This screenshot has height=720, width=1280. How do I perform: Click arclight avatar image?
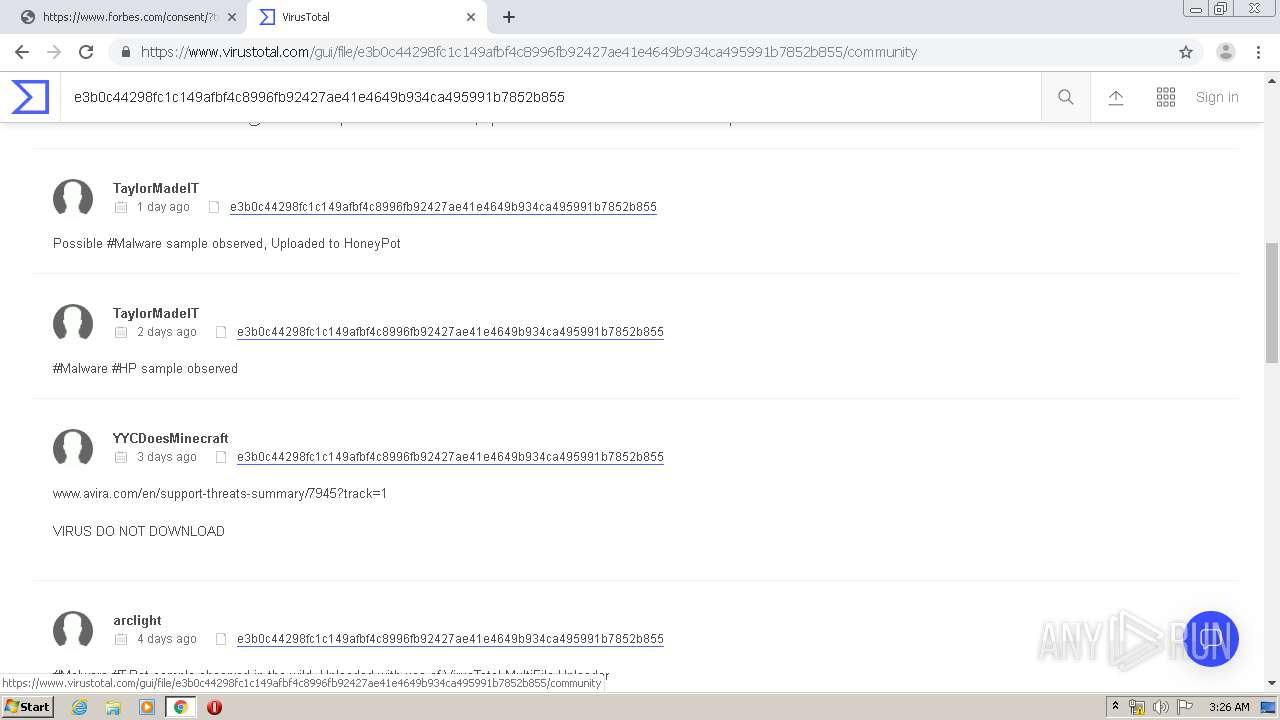73,630
